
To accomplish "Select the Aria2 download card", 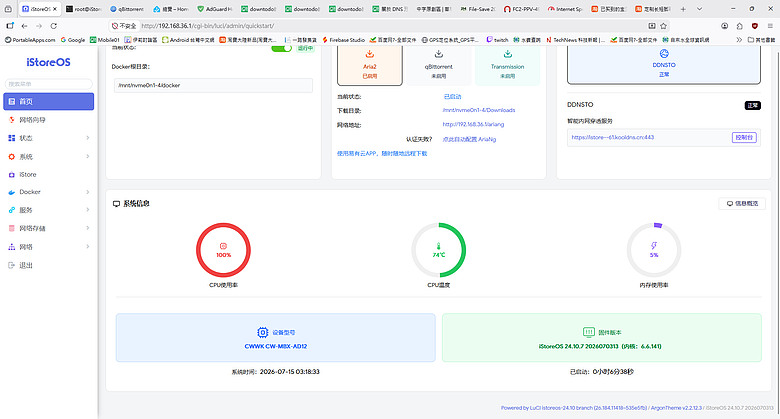I will click(x=370, y=65).
